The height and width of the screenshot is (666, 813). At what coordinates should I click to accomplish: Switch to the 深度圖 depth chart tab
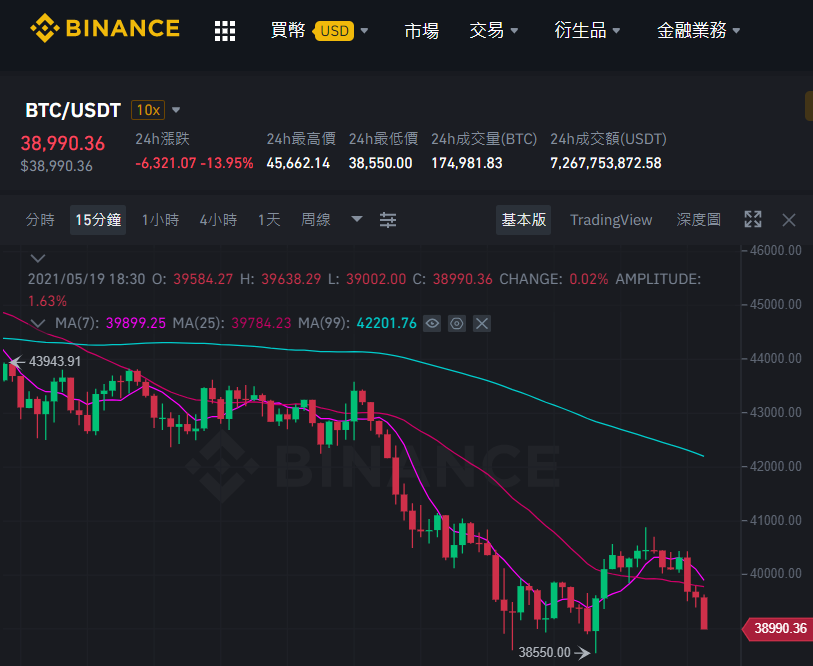click(698, 220)
